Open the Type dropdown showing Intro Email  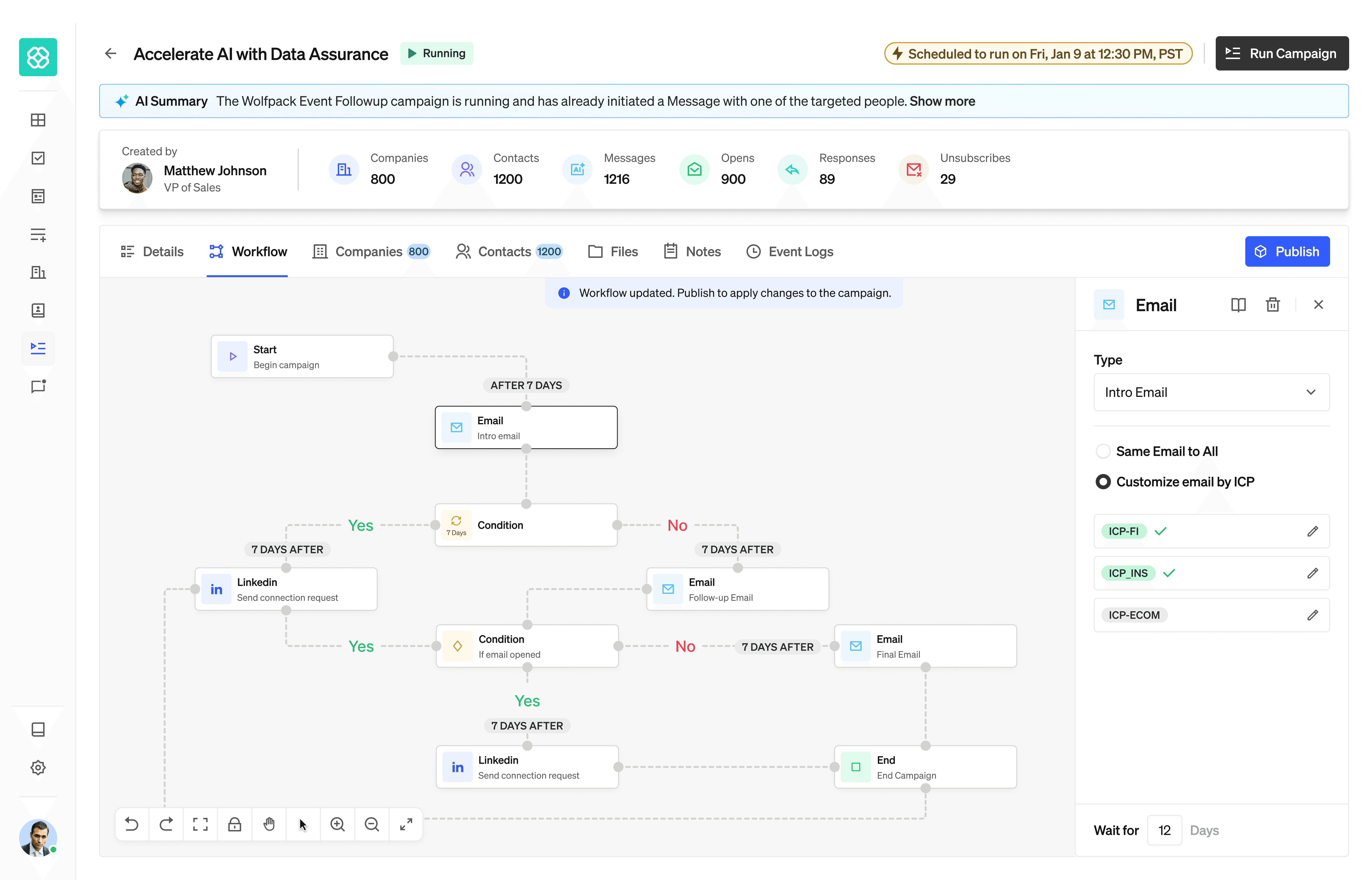(x=1211, y=392)
